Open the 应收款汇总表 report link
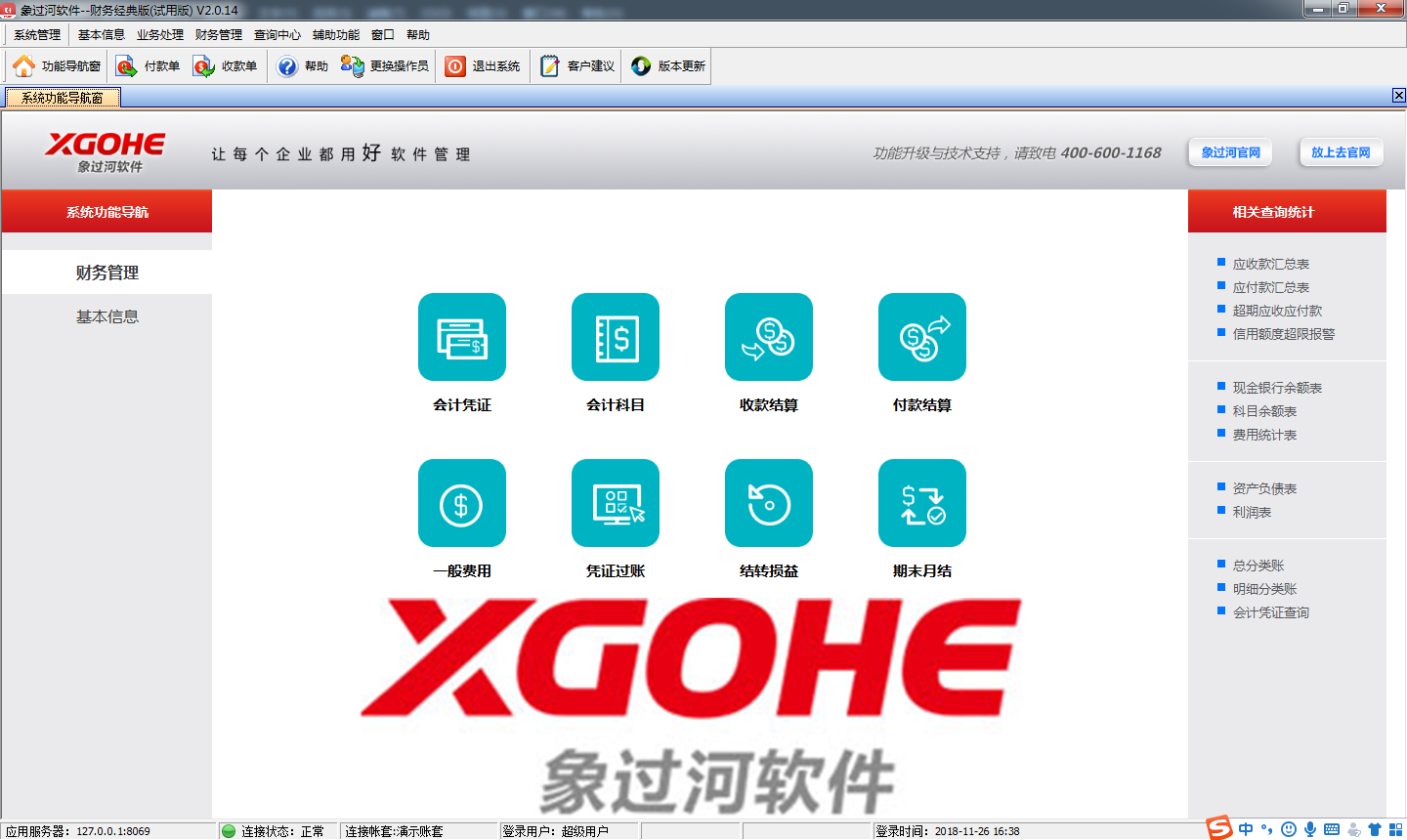Viewport: 1407px width, 840px height. tap(1270, 264)
